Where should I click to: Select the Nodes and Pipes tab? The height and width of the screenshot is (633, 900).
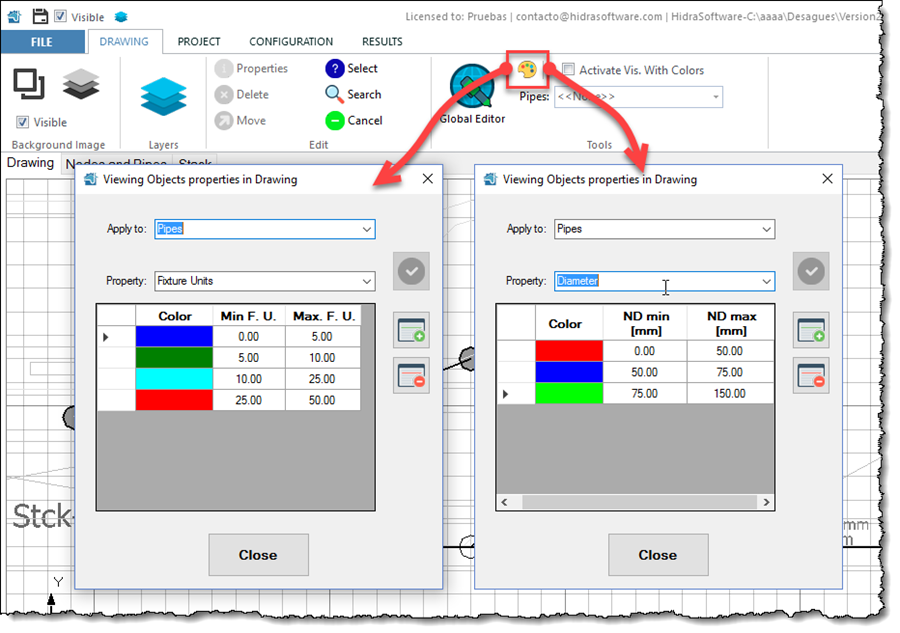pyautogui.click(x=118, y=163)
